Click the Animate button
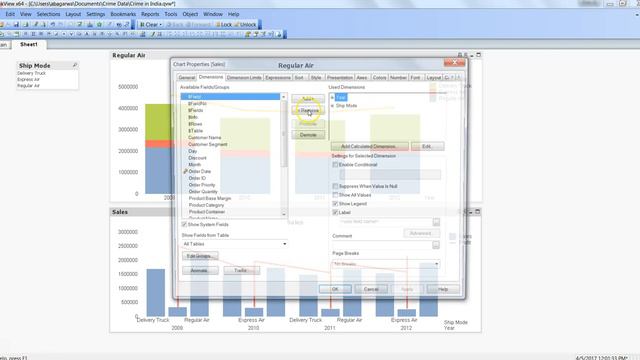The height and width of the screenshot is (360, 640). click(200, 271)
